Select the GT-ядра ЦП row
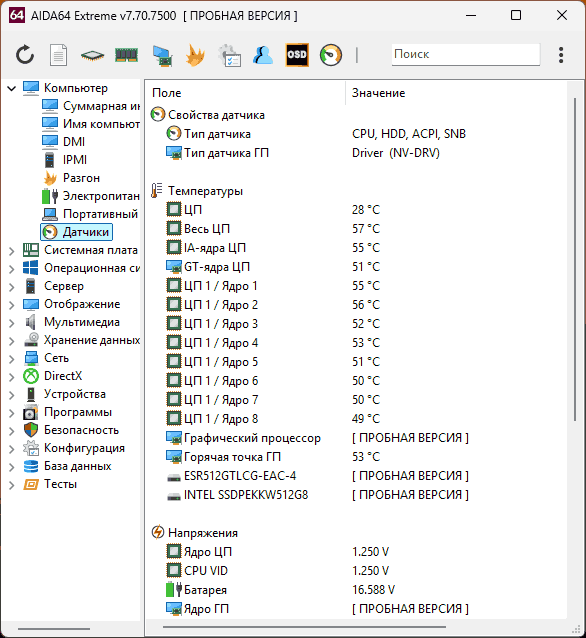Viewport: 586px width, 638px height. tap(358, 267)
